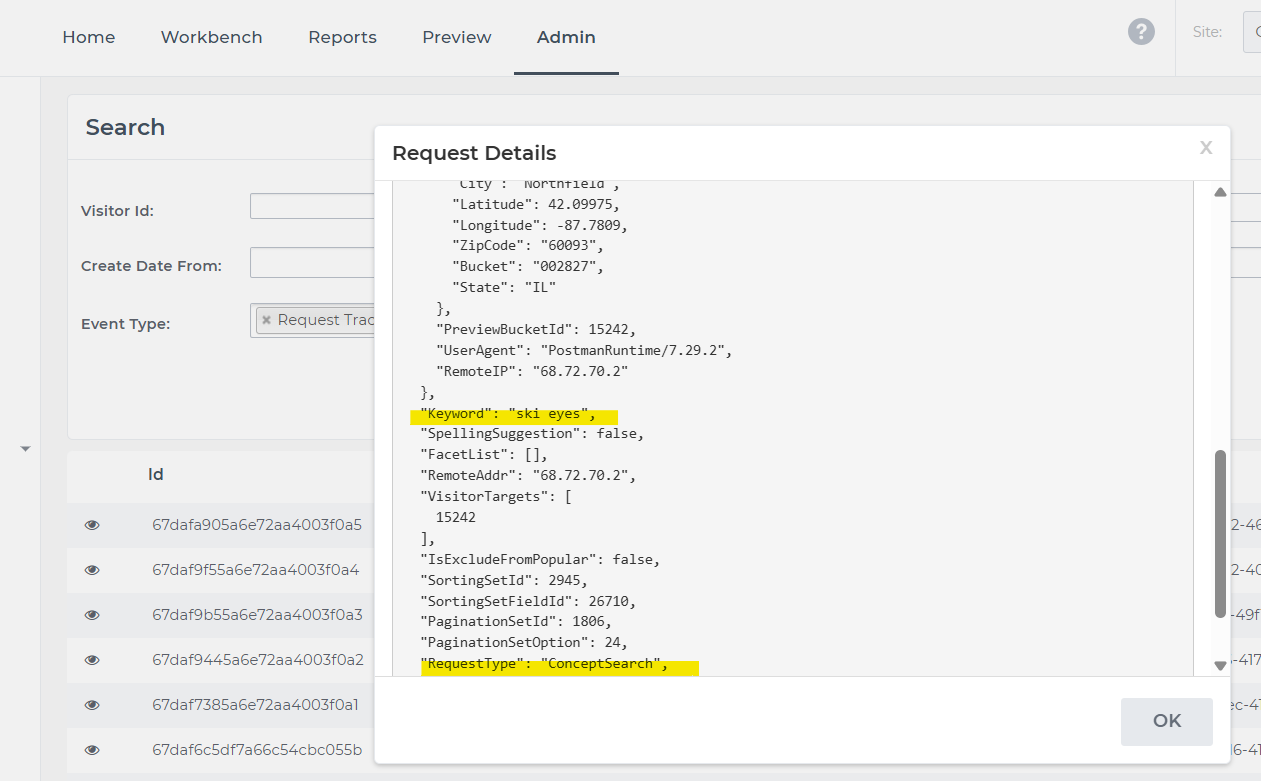This screenshot has height=781, width=1261.
Task: Click the RemoteAddr 68.72.70.2 line
Action: (x=528, y=476)
